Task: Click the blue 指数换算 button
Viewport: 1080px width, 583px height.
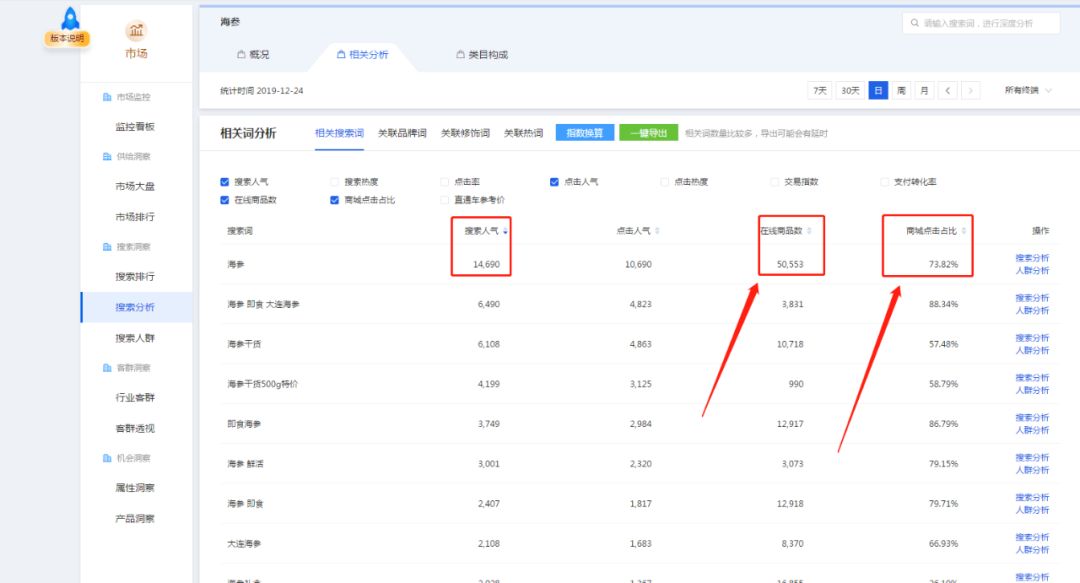Action: pyautogui.click(x=584, y=133)
